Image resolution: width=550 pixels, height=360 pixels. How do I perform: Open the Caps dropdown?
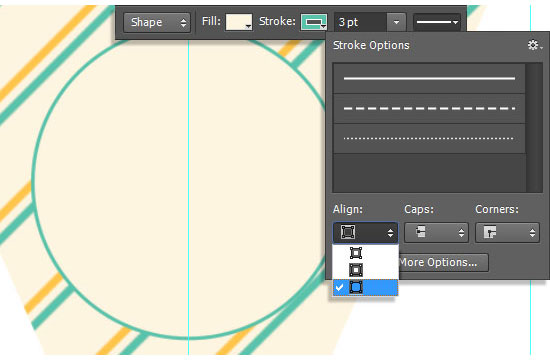(436, 232)
